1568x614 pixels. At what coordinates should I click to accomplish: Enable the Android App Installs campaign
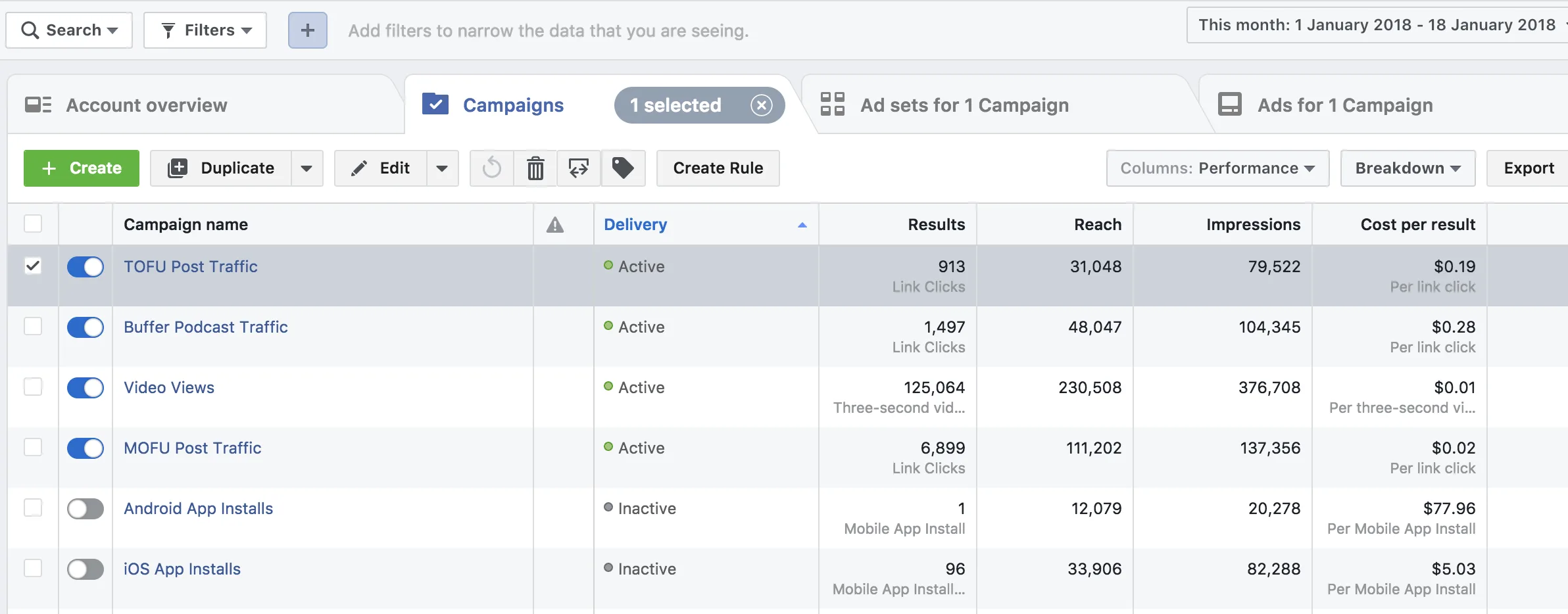(86, 508)
